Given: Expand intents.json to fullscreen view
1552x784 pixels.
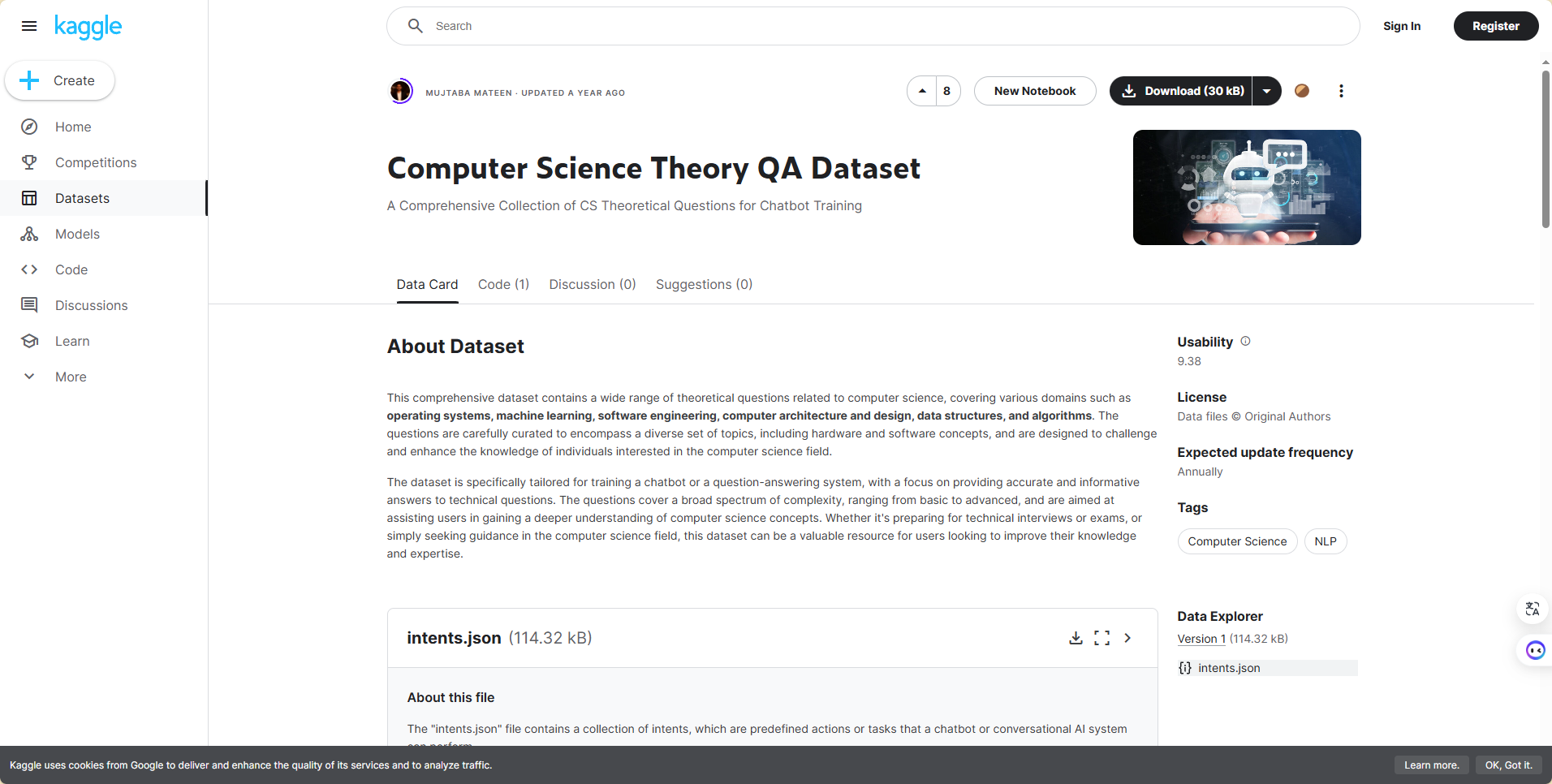Looking at the screenshot, I should click(x=1101, y=638).
